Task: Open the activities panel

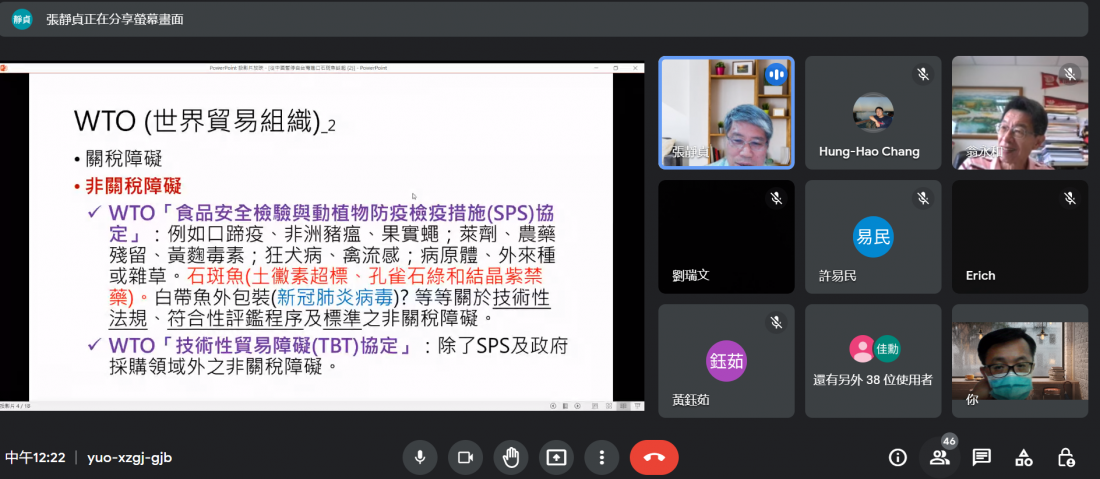Action: [x=1024, y=458]
